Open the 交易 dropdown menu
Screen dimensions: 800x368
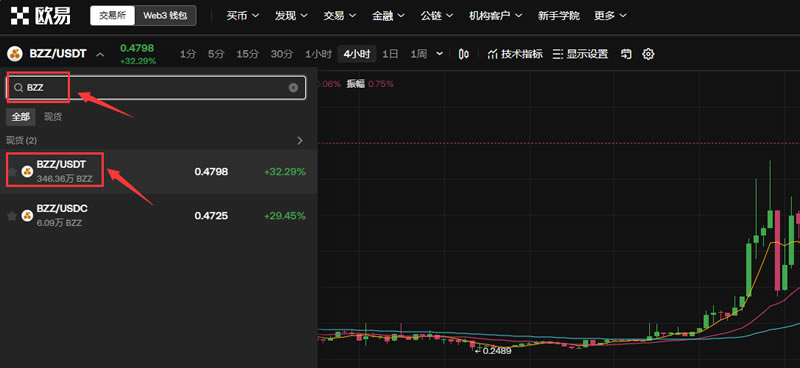339,16
